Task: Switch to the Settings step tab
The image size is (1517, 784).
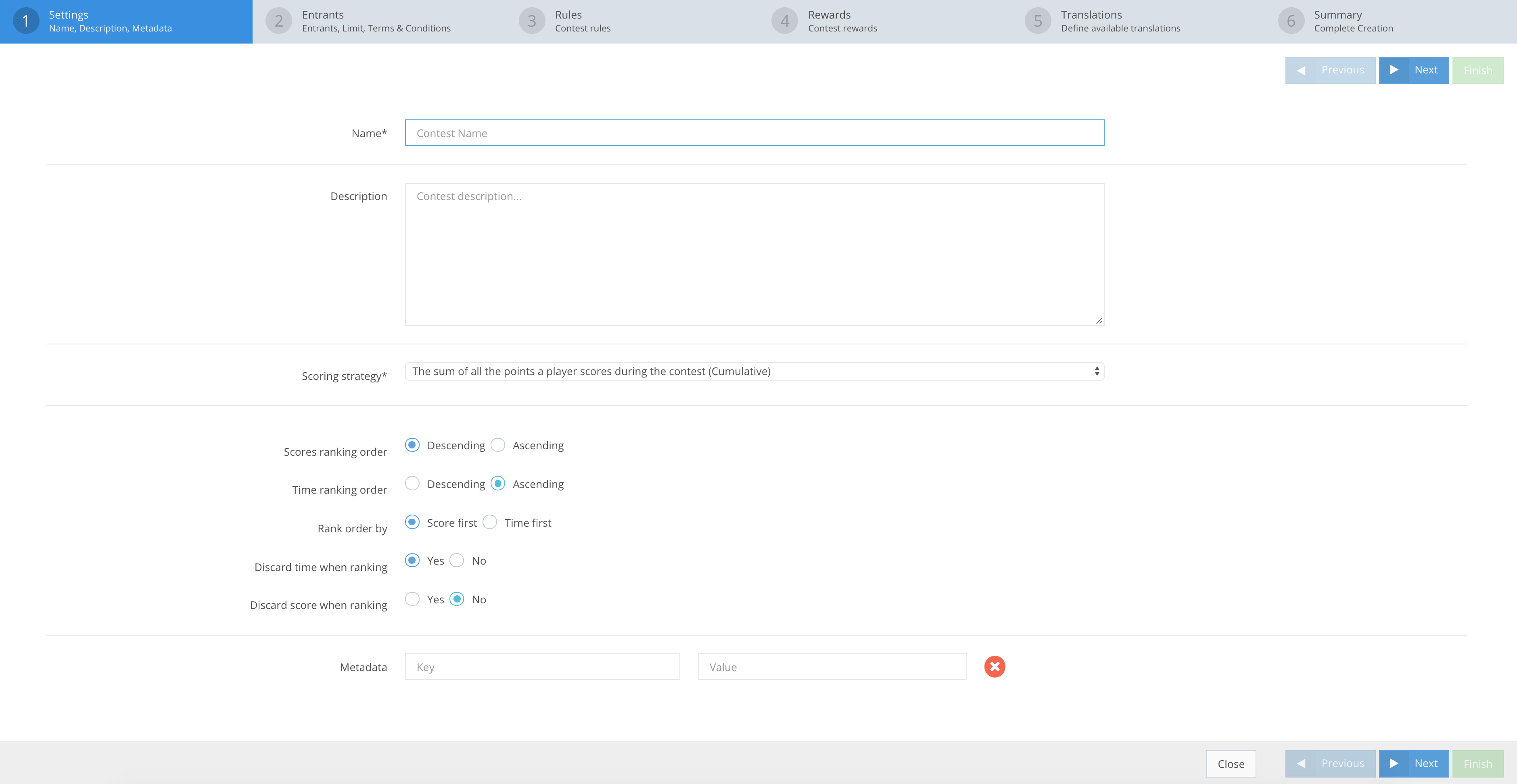Action: click(x=126, y=21)
